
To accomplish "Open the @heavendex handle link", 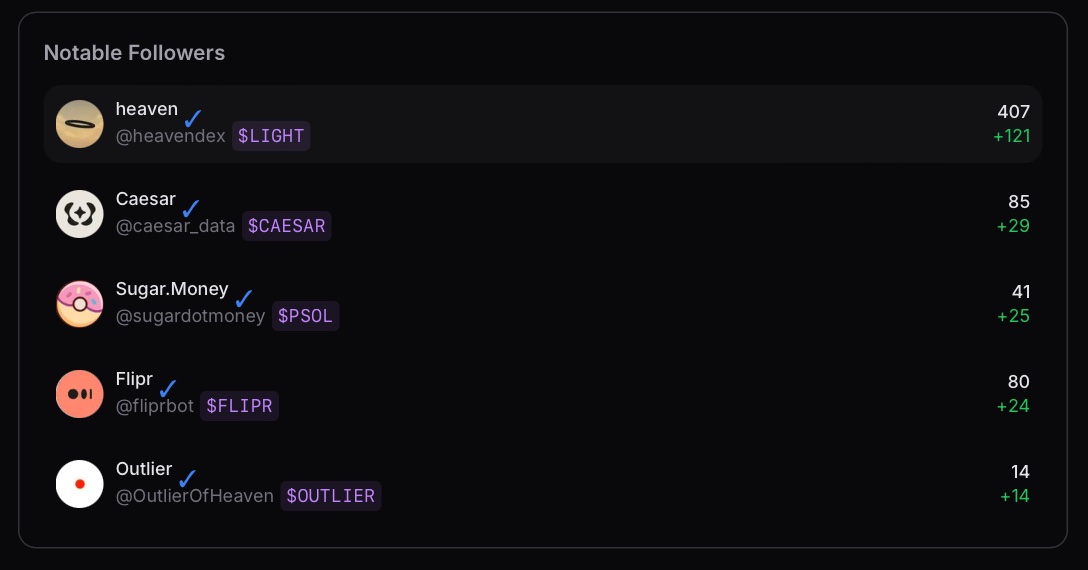I will coord(171,136).
